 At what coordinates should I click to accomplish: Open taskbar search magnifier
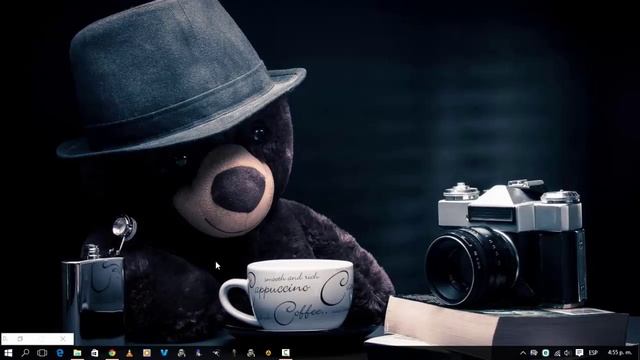pyautogui.click(x=25, y=353)
